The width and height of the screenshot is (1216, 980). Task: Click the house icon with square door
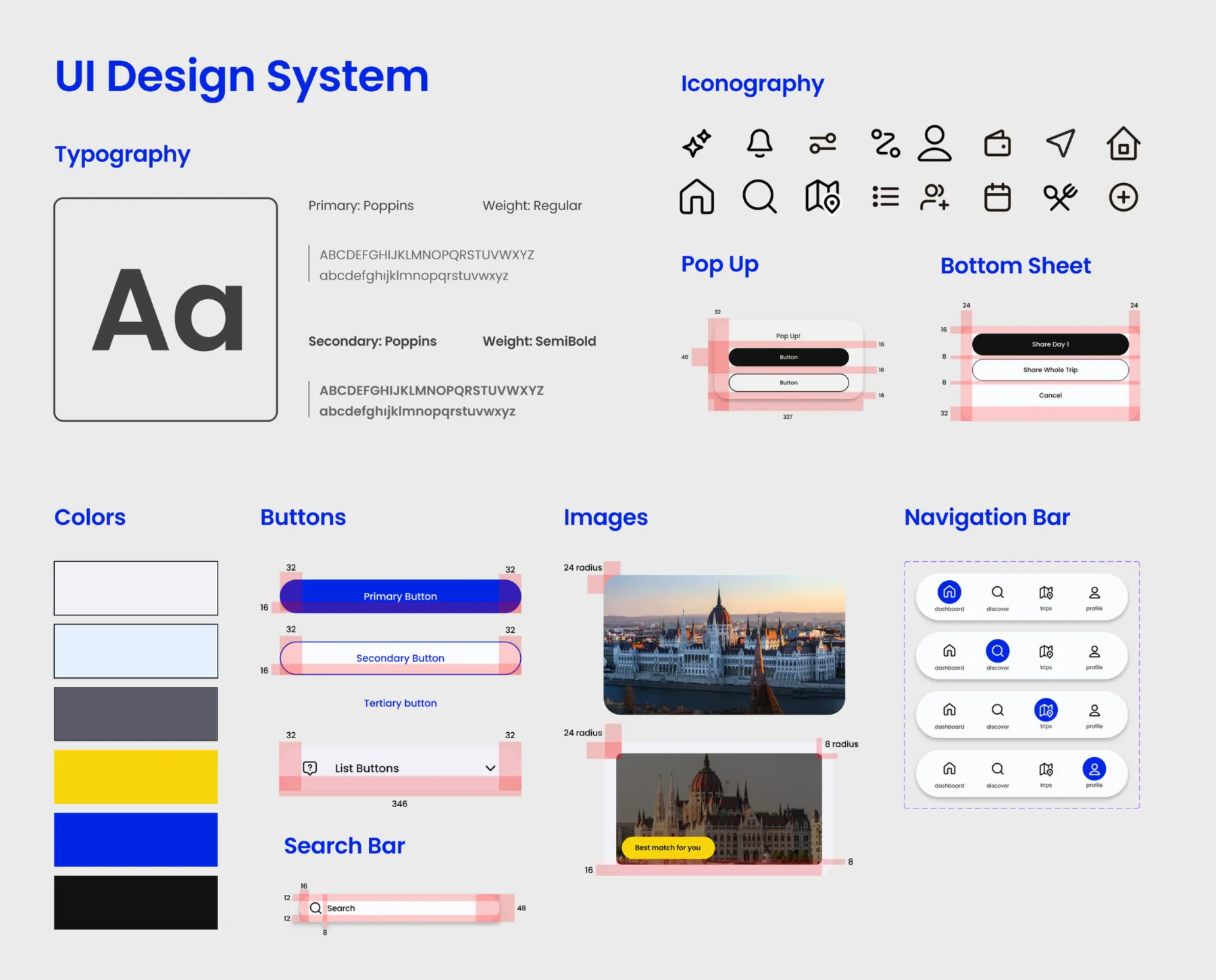coord(1123,143)
